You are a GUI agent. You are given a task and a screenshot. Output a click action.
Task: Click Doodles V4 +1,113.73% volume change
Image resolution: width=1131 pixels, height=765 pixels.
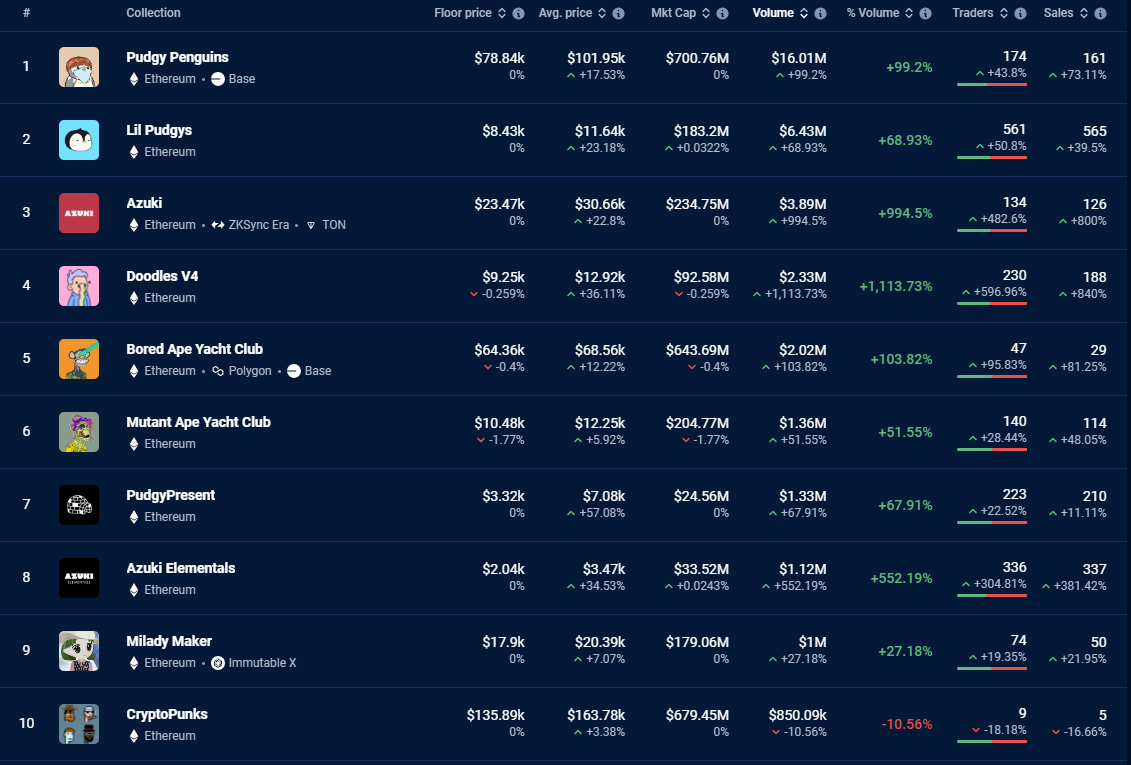tap(896, 286)
